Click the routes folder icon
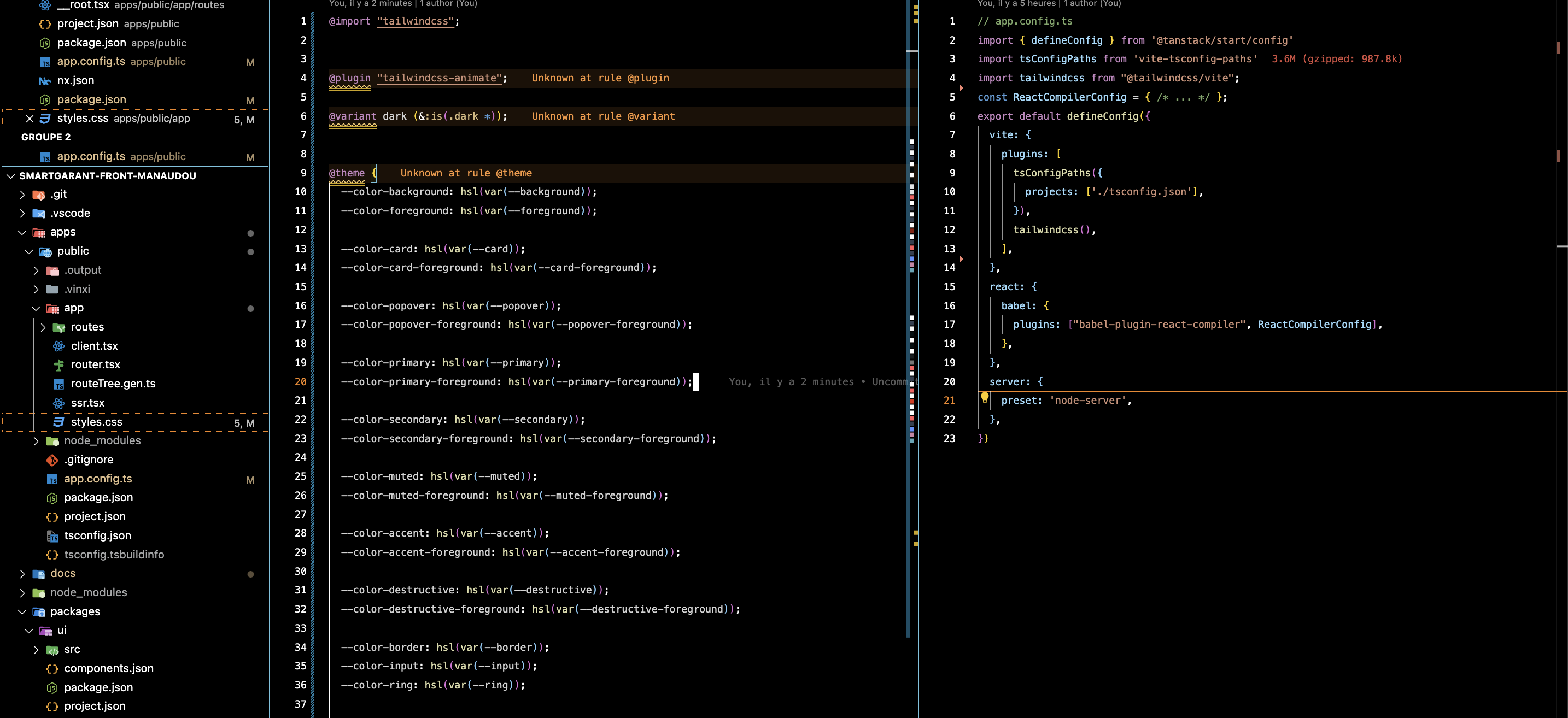Image resolution: width=1568 pixels, height=718 pixels. click(59, 327)
